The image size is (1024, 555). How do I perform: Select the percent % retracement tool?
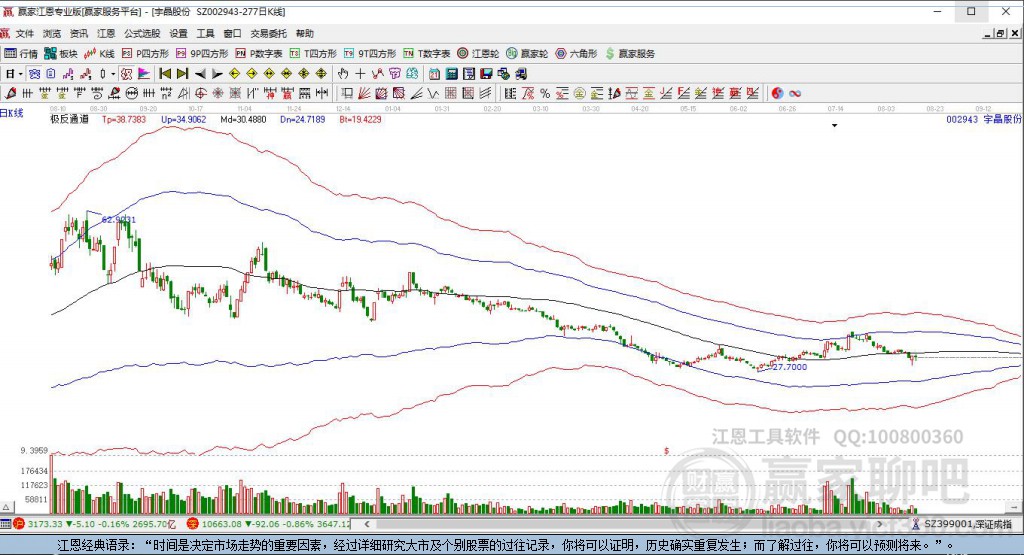pyautogui.click(x=545, y=93)
